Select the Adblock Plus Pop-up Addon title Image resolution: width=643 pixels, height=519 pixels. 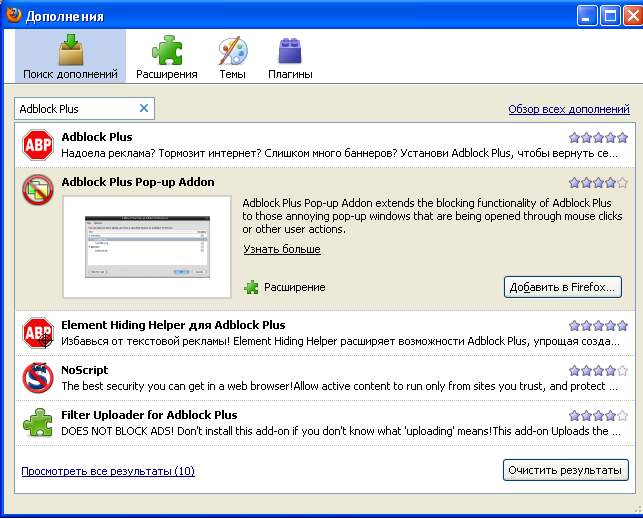(x=138, y=182)
